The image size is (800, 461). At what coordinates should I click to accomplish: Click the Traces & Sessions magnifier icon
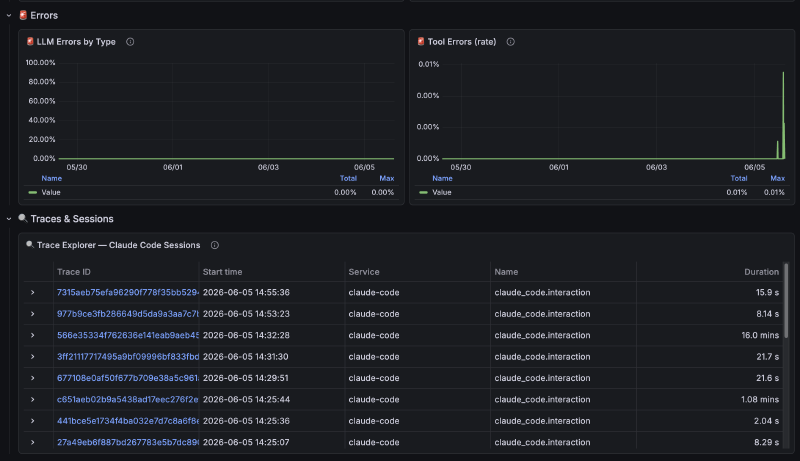click(22, 218)
